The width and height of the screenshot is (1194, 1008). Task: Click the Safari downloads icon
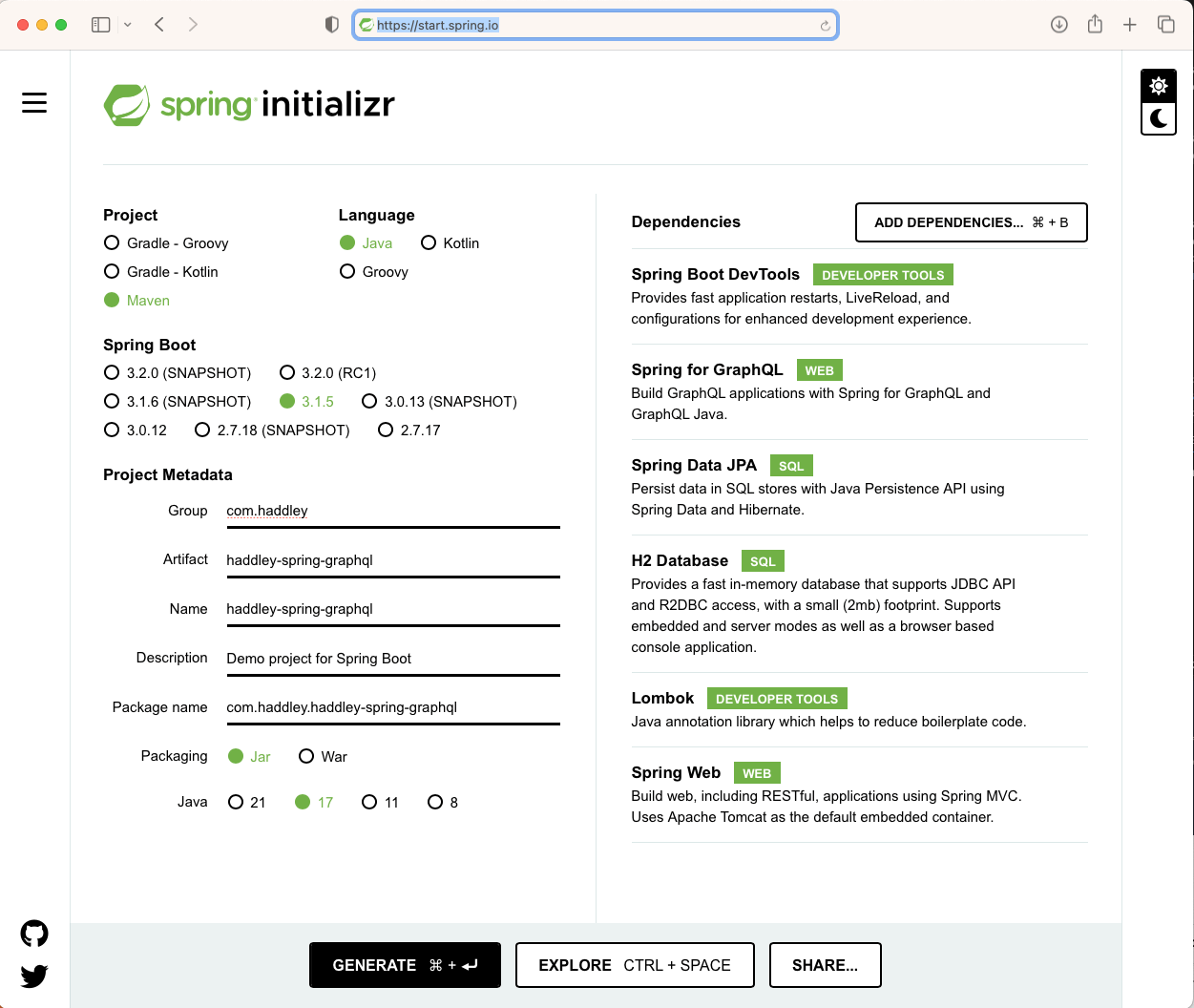1059,25
